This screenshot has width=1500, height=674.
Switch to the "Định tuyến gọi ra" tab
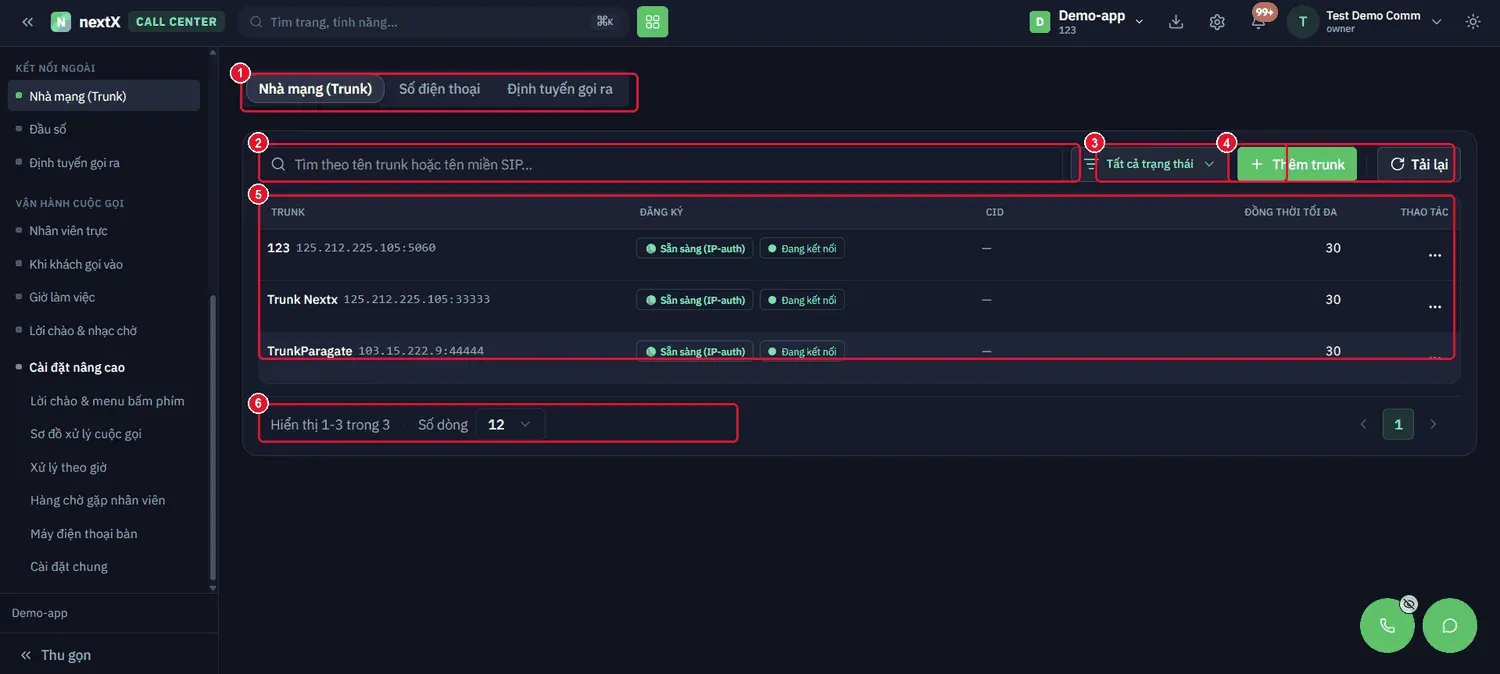(x=560, y=89)
